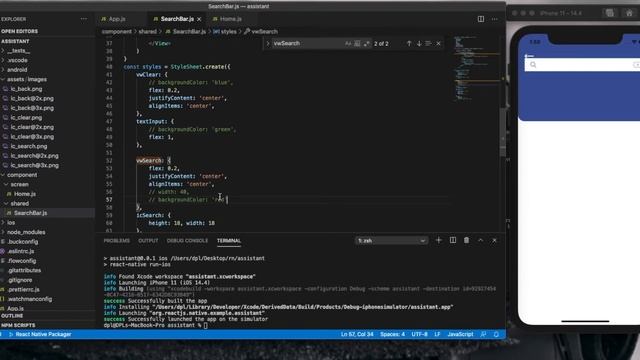Click React Native Packager in status bar
Screen dimensions: 640x360
pyautogui.click(x=40, y=334)
